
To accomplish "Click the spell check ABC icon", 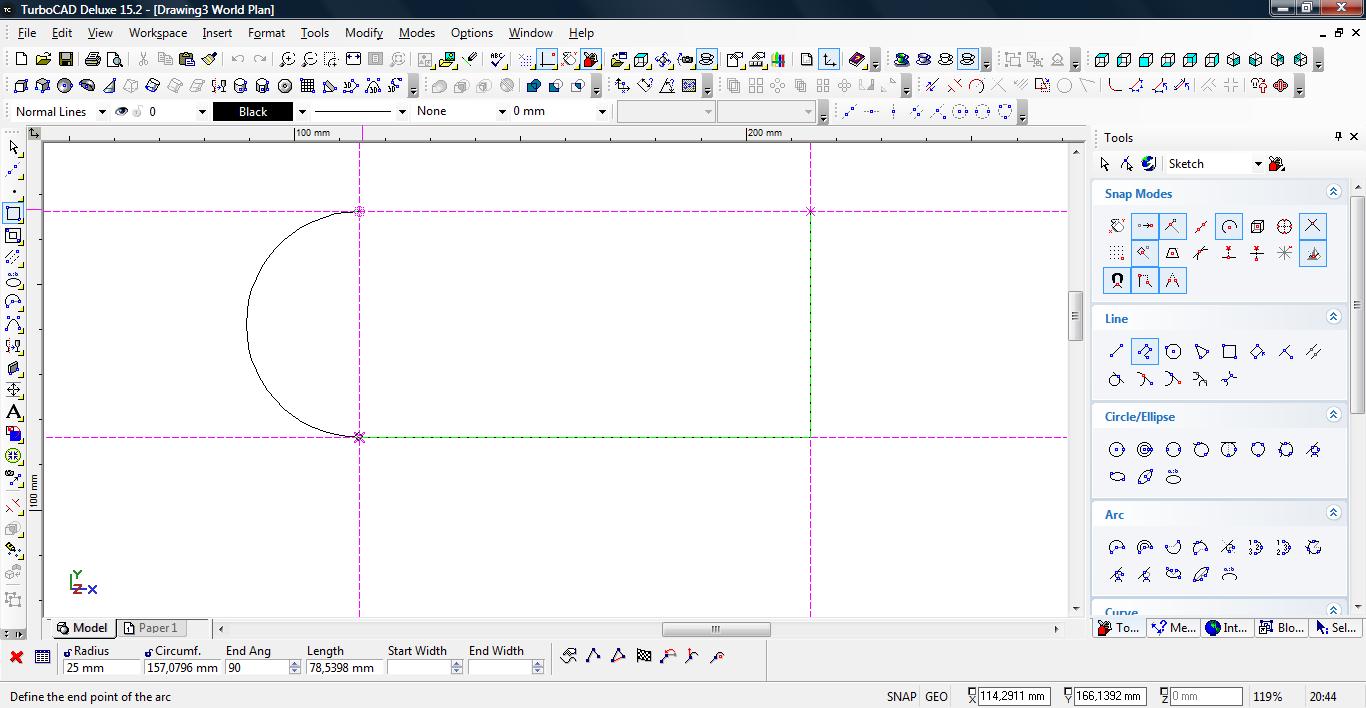I will [498, 60].
